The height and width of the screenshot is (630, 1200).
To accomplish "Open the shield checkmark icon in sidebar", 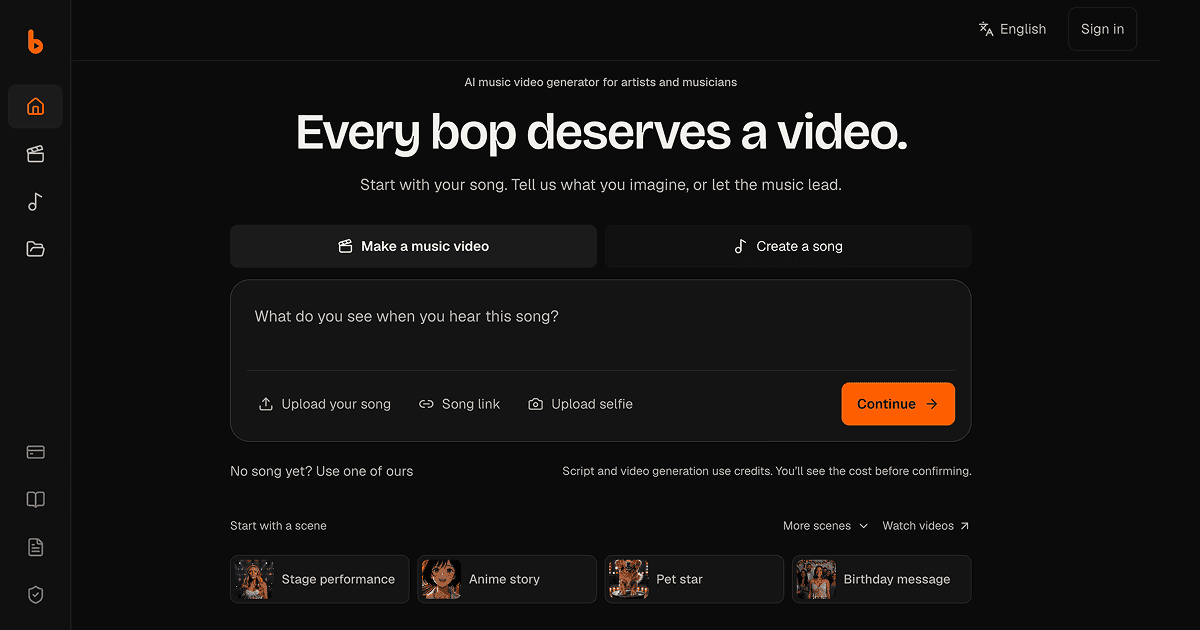I will [x=35, y=595].
